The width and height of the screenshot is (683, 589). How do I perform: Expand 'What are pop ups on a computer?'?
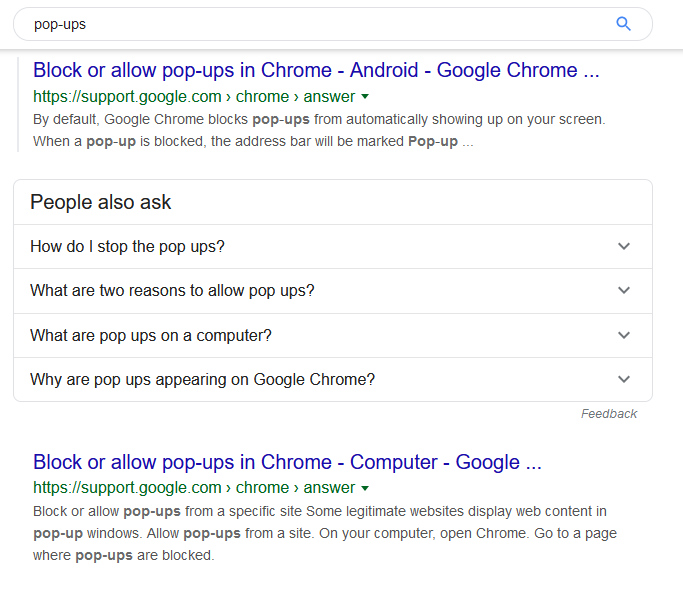pos(151,335)
